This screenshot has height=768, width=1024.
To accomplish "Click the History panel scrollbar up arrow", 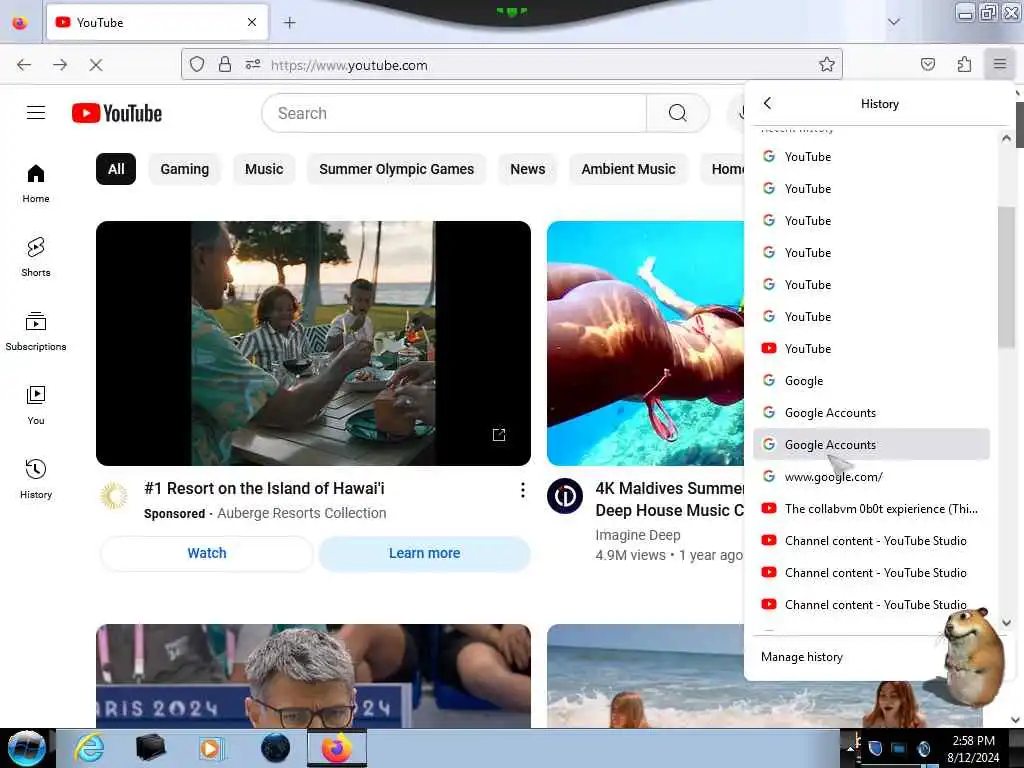I will pos(1006,138).
